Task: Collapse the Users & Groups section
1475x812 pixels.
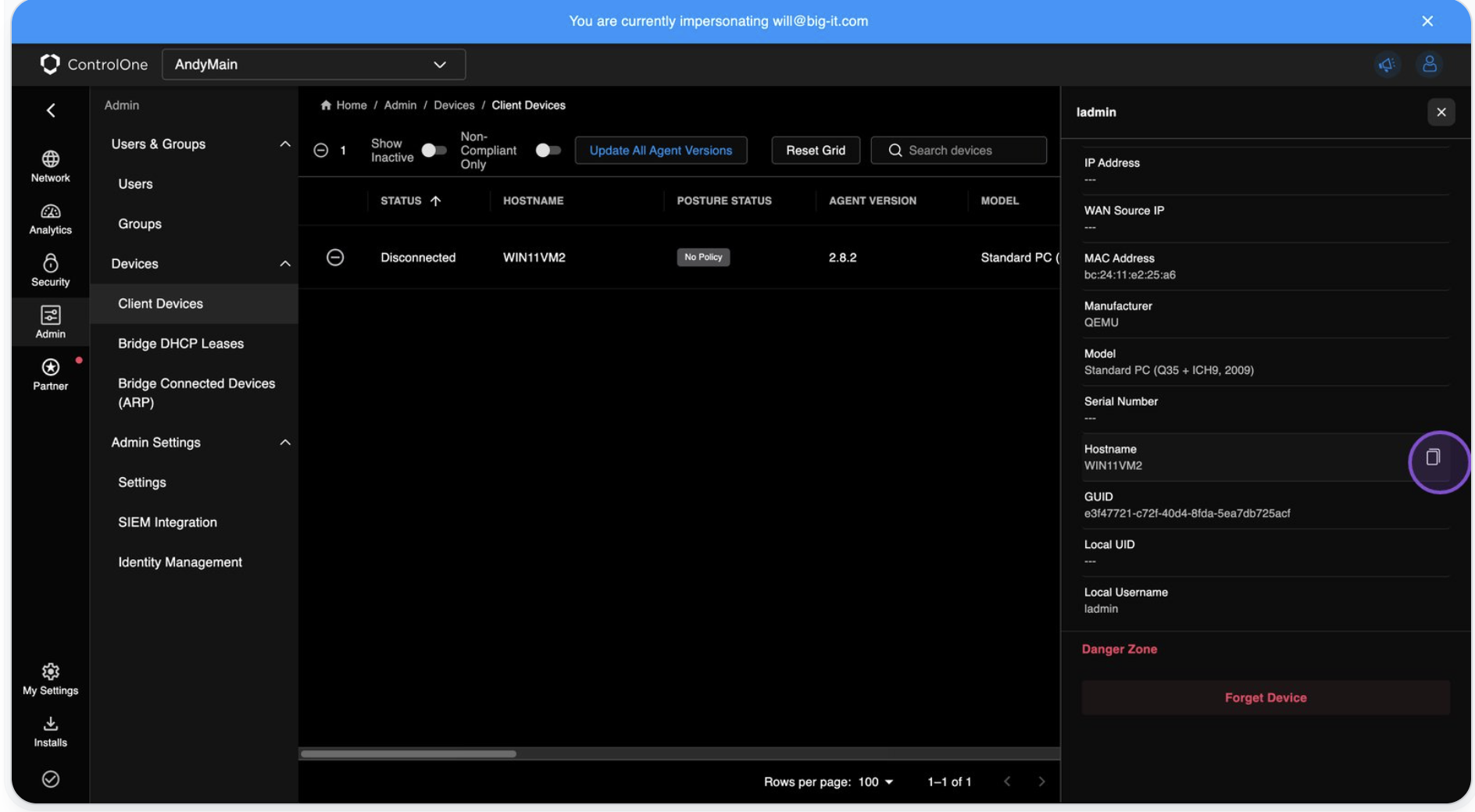Action: click(284, 144)
